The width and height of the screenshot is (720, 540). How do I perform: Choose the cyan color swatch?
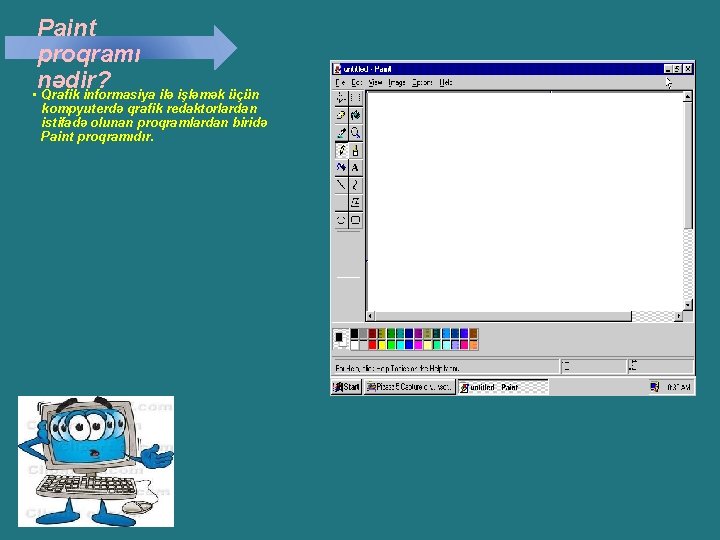click(x=400, y=345)
